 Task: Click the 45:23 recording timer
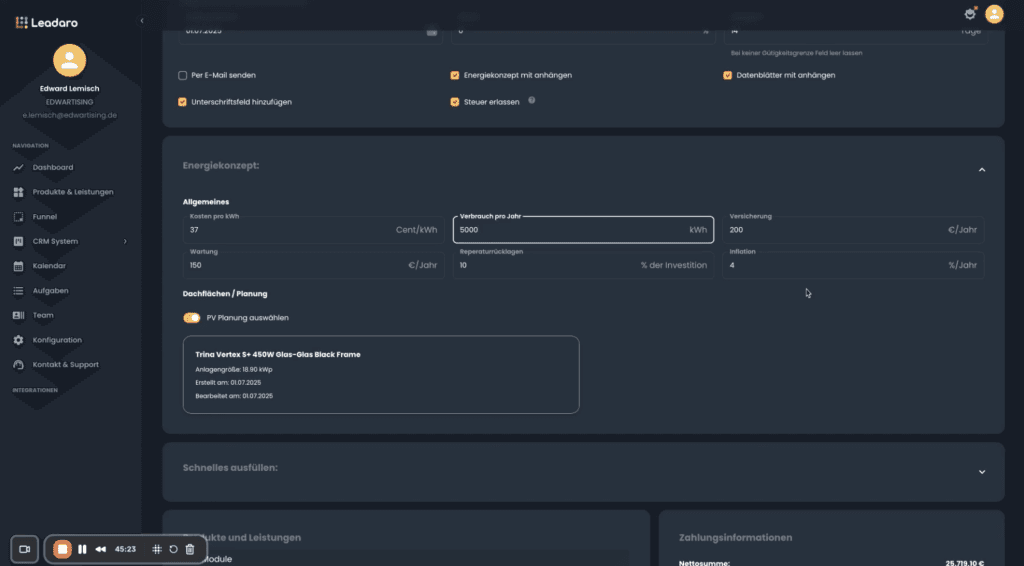[125, 550]
